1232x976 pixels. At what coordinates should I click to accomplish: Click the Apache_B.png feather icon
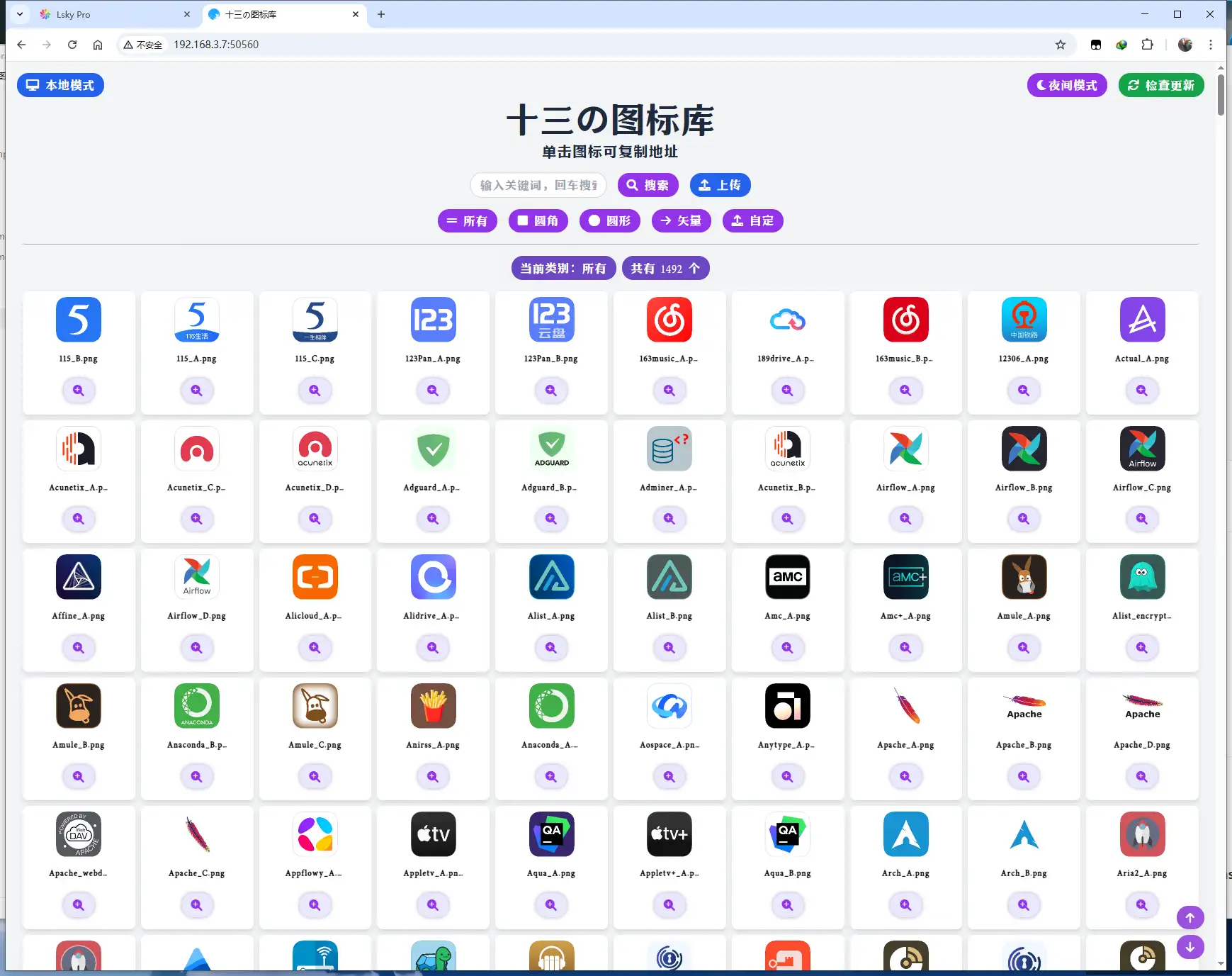click(x=1023, y=706)
